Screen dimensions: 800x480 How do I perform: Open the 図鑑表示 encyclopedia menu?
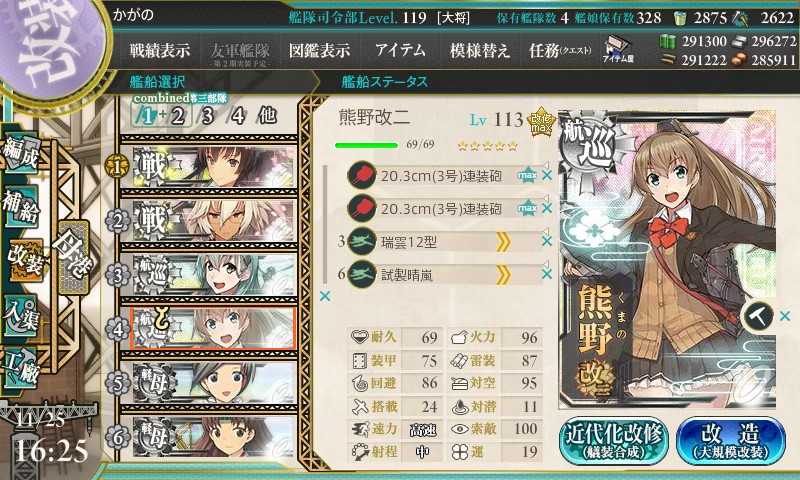[319, 50]
